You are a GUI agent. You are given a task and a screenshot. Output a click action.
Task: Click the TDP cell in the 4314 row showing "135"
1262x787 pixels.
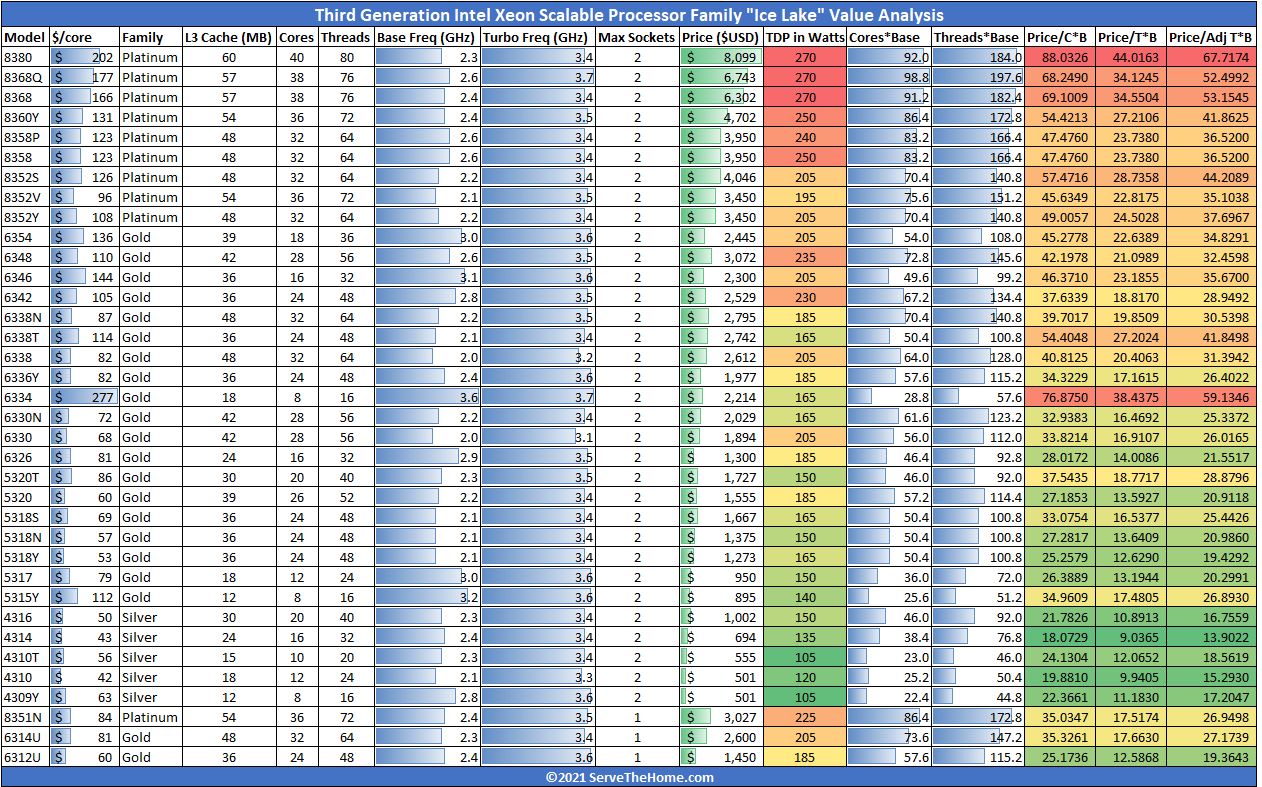804,637
